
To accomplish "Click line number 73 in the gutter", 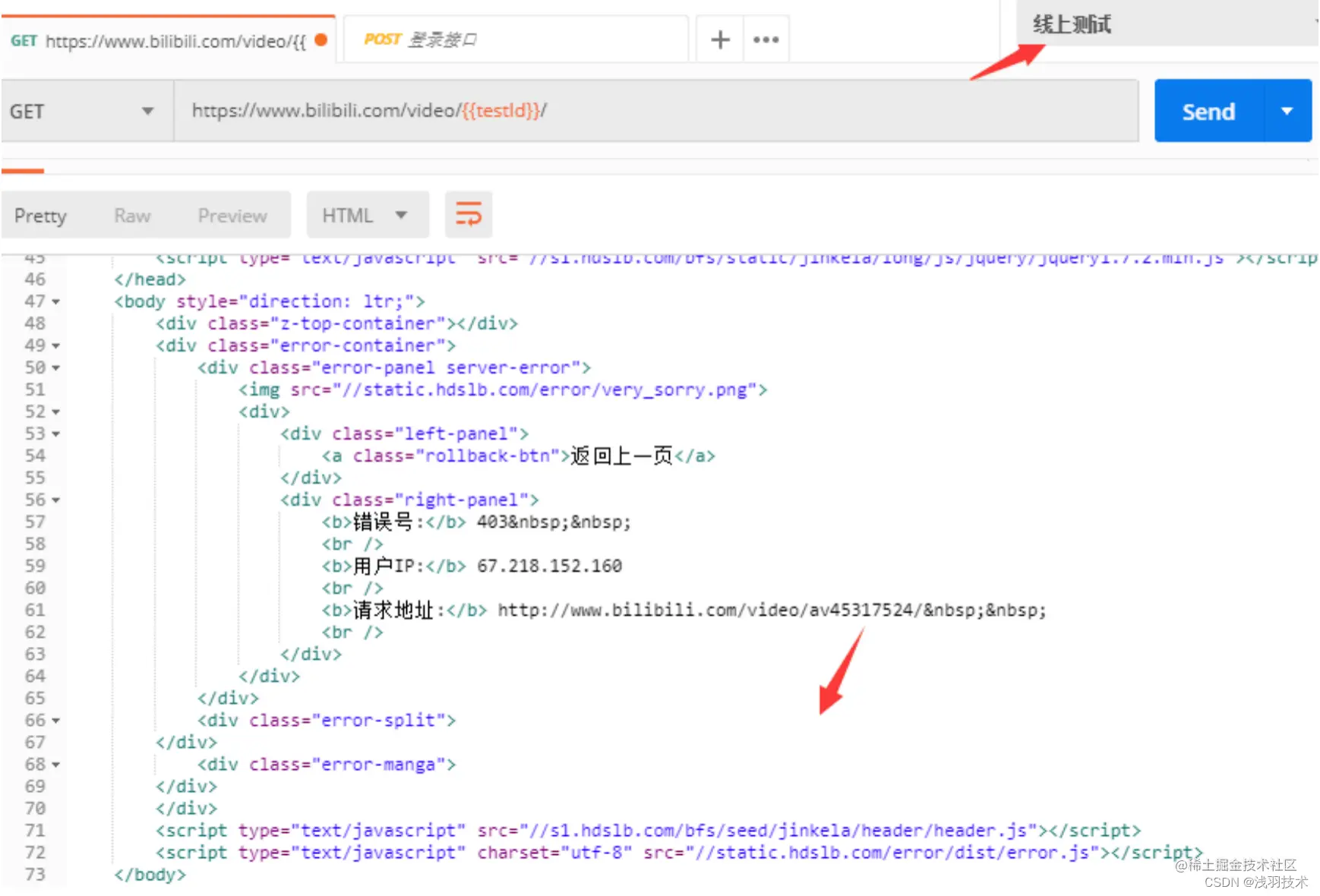I will (35, 874).
